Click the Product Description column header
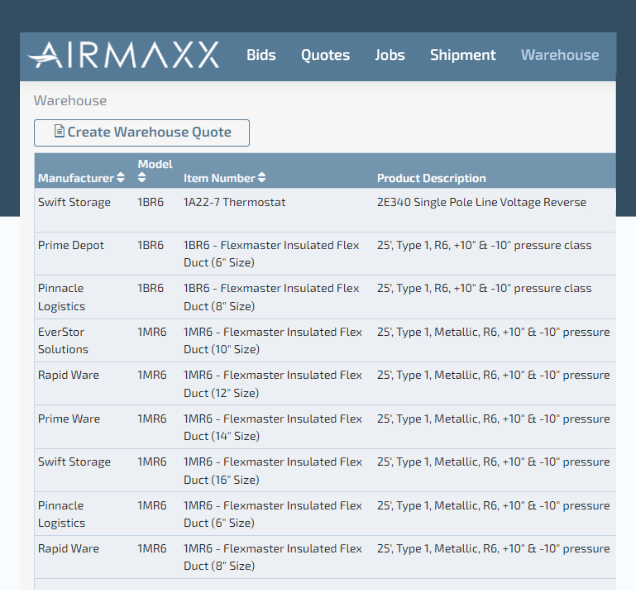Viewport: 636px width, 590px height. click(x=431, y=178)
